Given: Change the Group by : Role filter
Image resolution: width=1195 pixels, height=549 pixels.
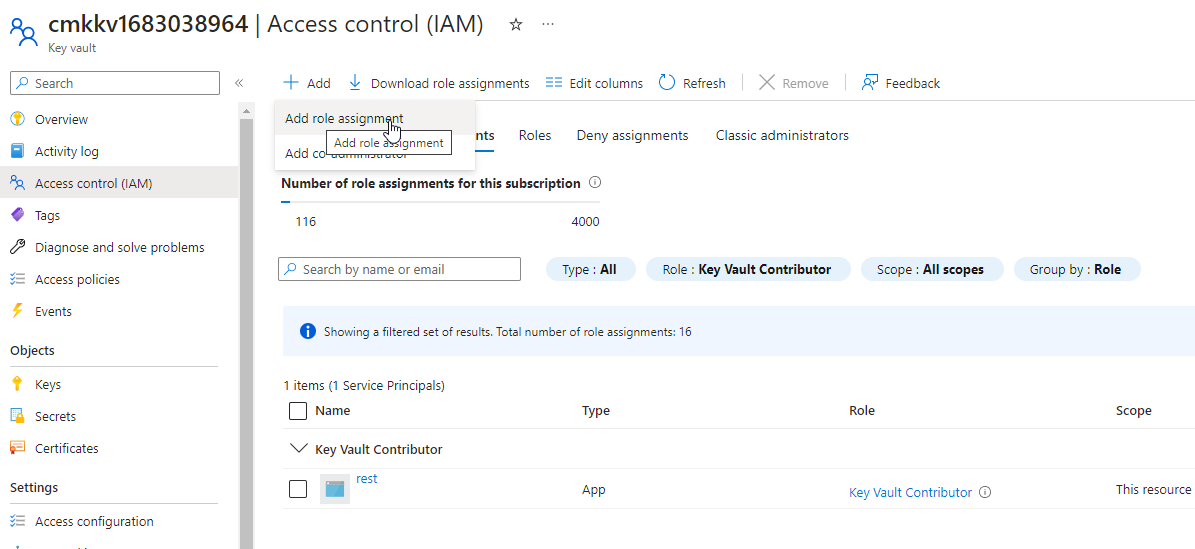Looking at the screenshot, I should pyautogui.click(x=1077, y=269).
